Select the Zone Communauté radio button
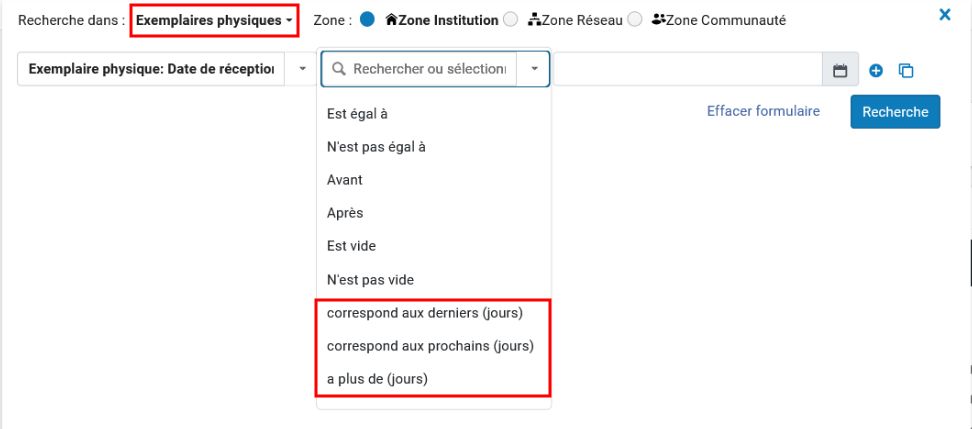The image size is (972, 429). point(634,19)
